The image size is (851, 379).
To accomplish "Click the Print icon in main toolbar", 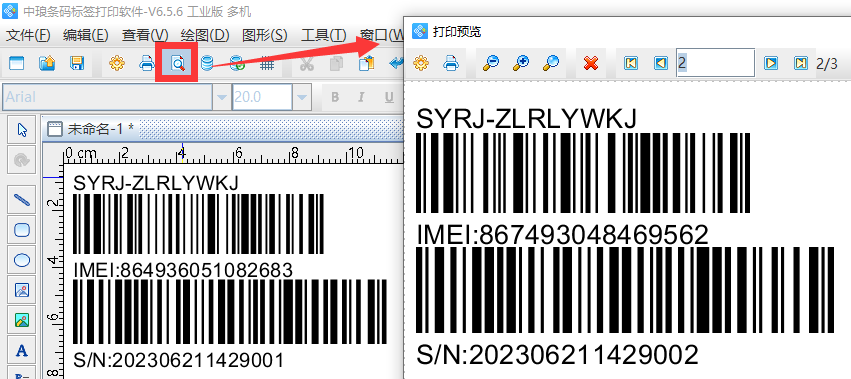I will pyautogui.click(x=147, y=64).
